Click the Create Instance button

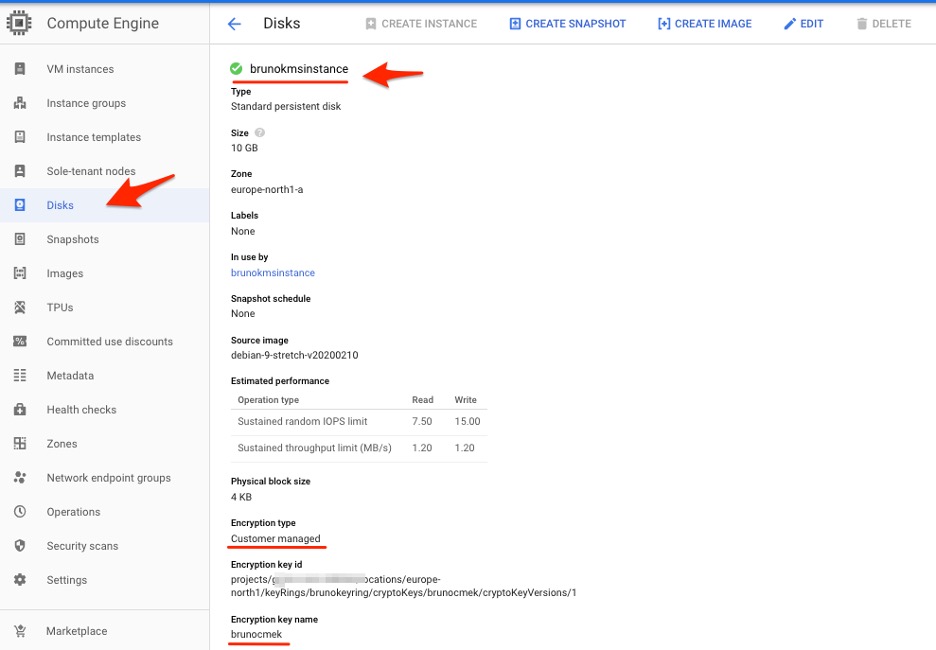421,24
